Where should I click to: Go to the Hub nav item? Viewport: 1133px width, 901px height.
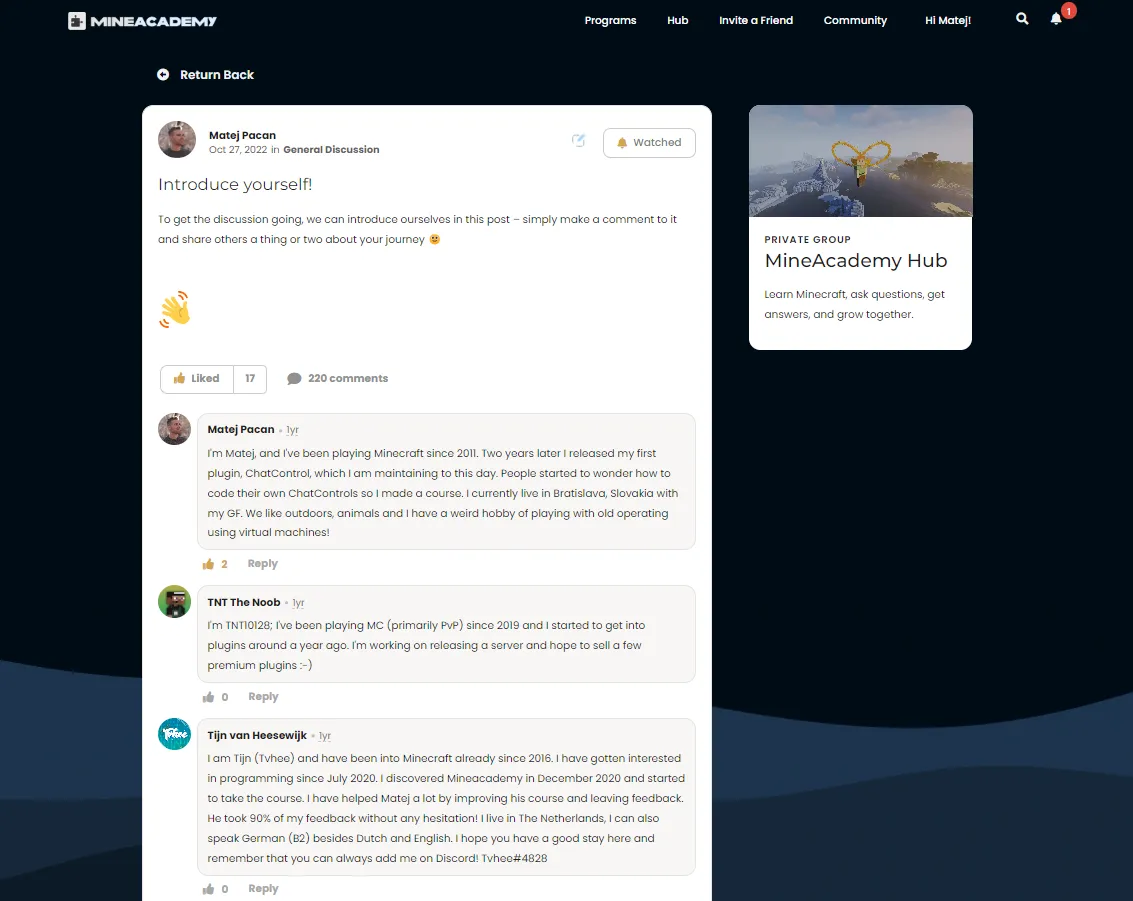click(x=677, y=20)
